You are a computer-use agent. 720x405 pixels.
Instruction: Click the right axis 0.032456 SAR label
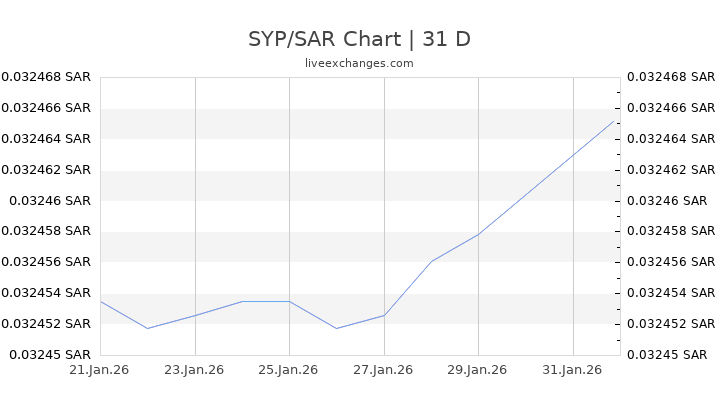pos(669,262)
